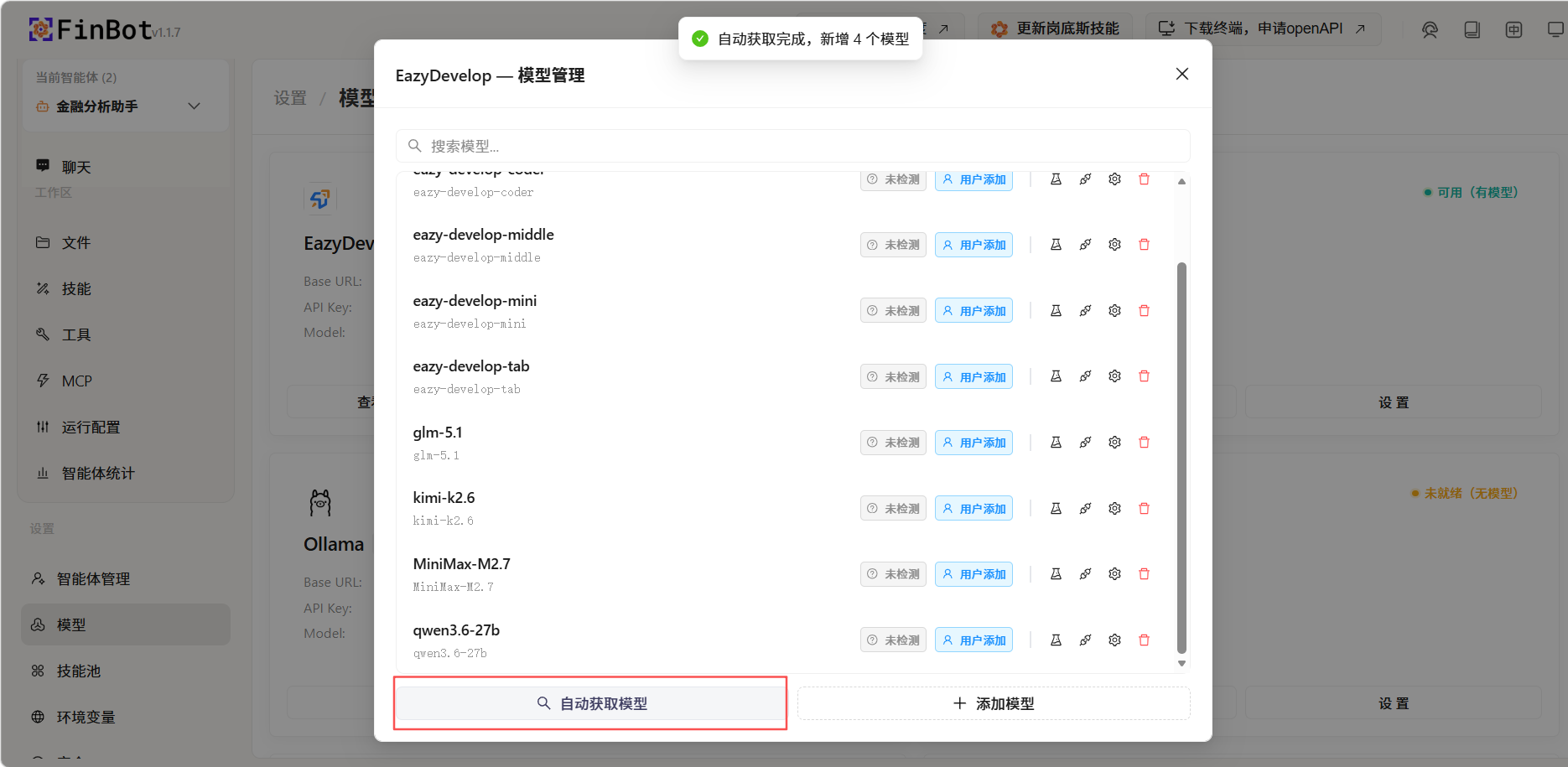The width and height of the screenshot is (1568, 767).
Task: Click the 未检测 tag for glm-5.1
Action: pos(893,443)
